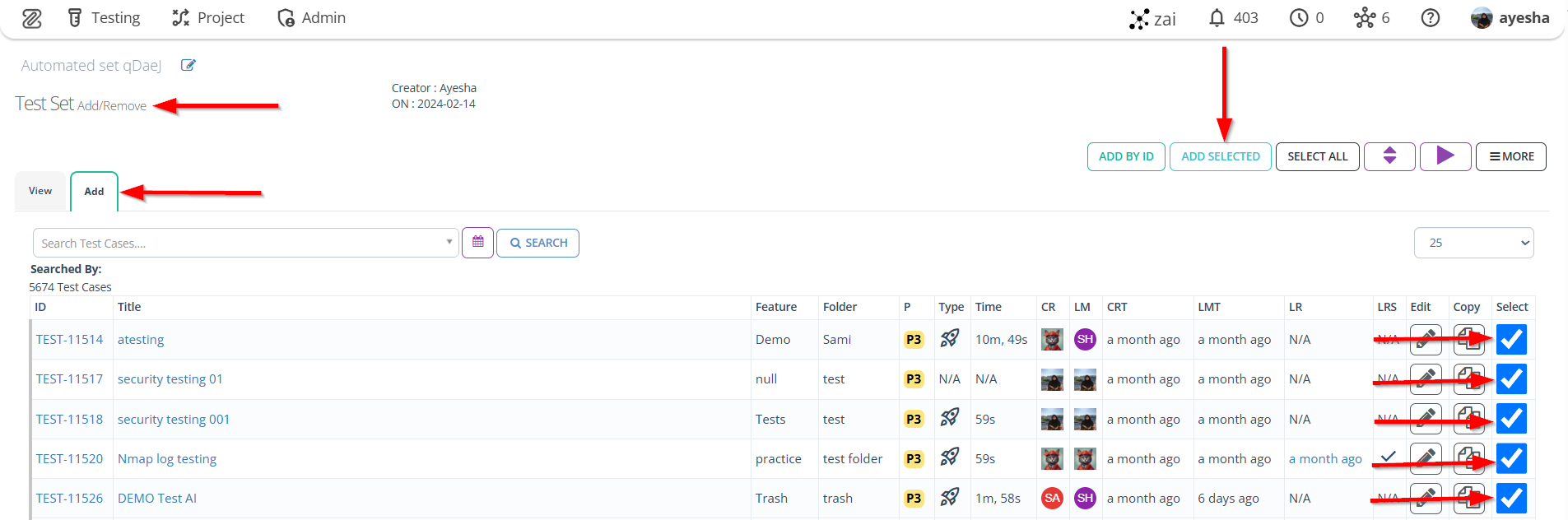Click the calendar date filter icon

pyautogui.click(x=477, y=243)
